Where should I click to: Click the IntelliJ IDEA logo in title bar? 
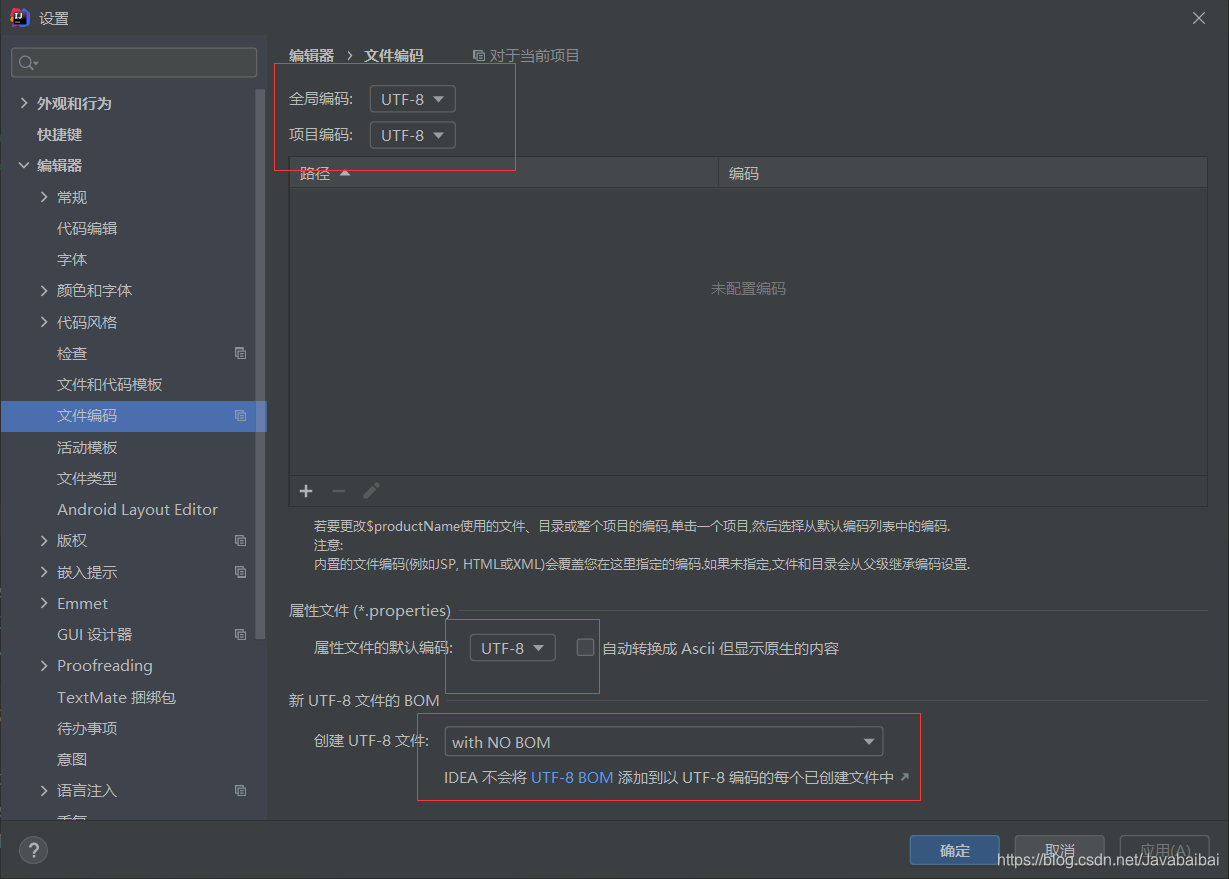point(20,17)
